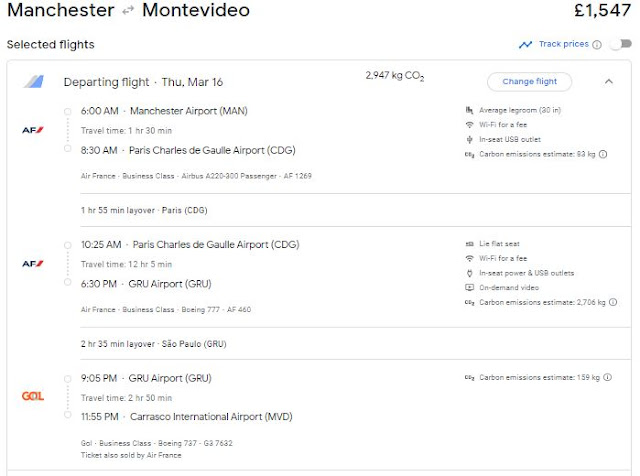The height and width of the screenshot is (476, 640).
Task: Click 1 hr 55 min layover Paris (CDG)
Action: click(x=144, y=210)
